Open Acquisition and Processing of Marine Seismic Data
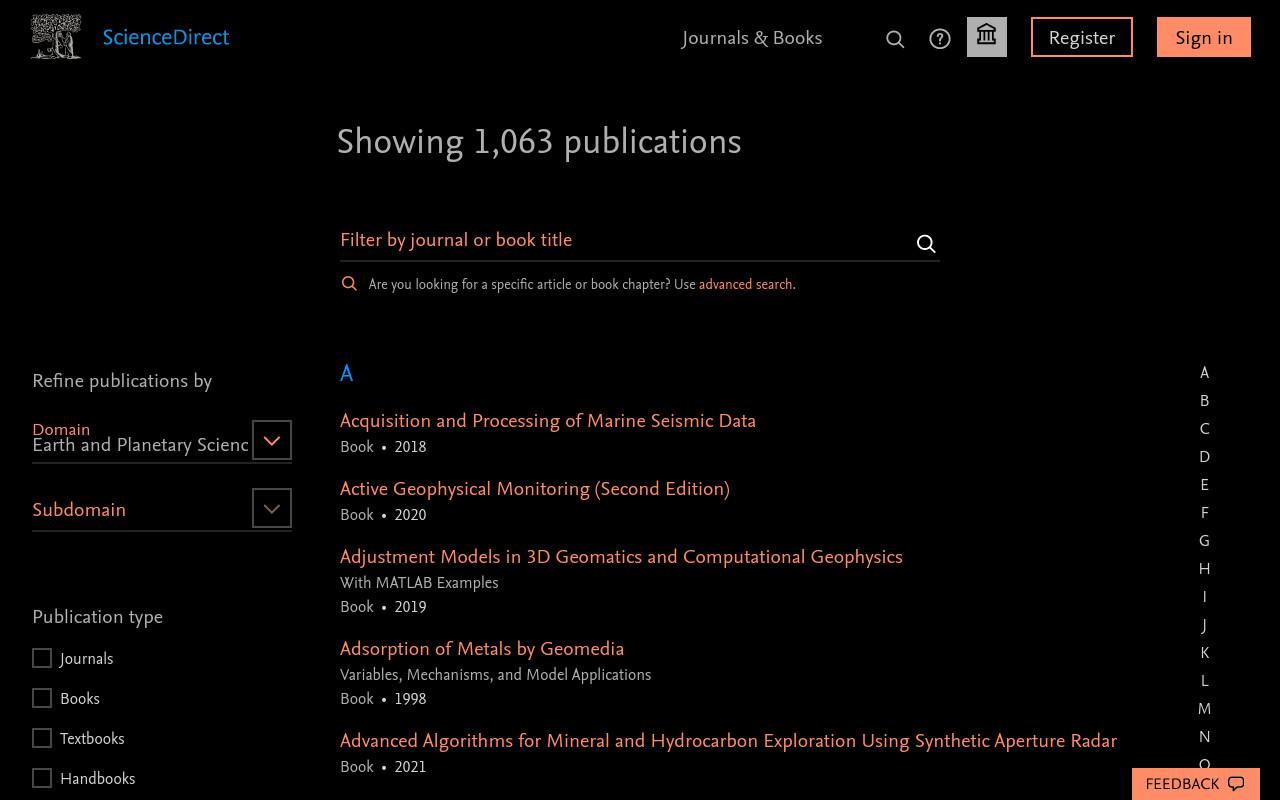The width and height of the screenshot is (1280, 800). [548, 421]
